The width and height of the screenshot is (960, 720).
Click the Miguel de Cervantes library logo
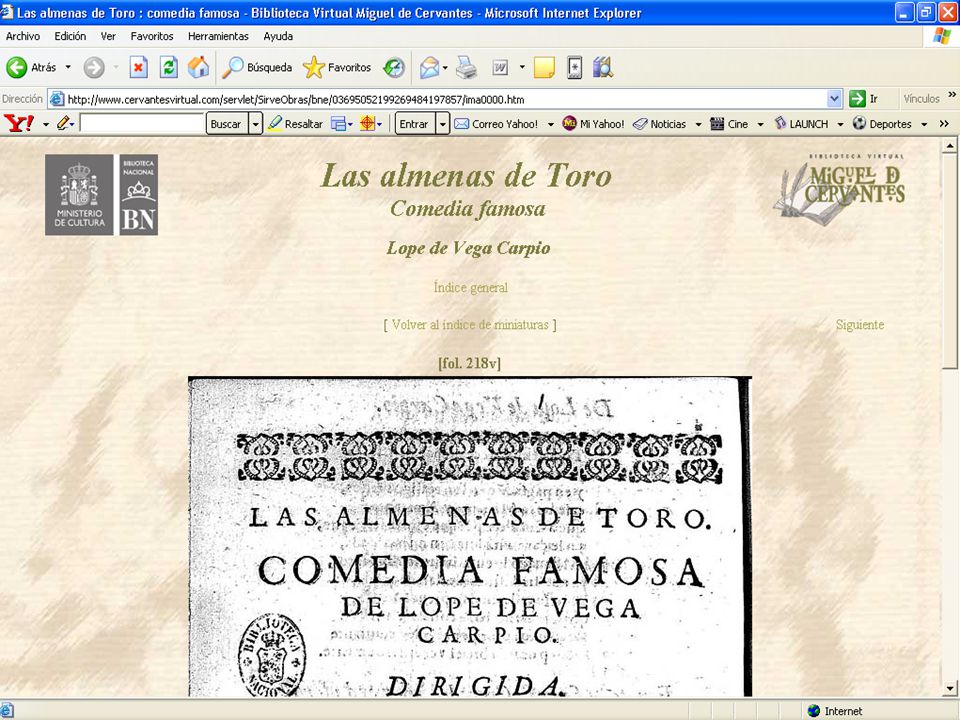coord(839,189)
